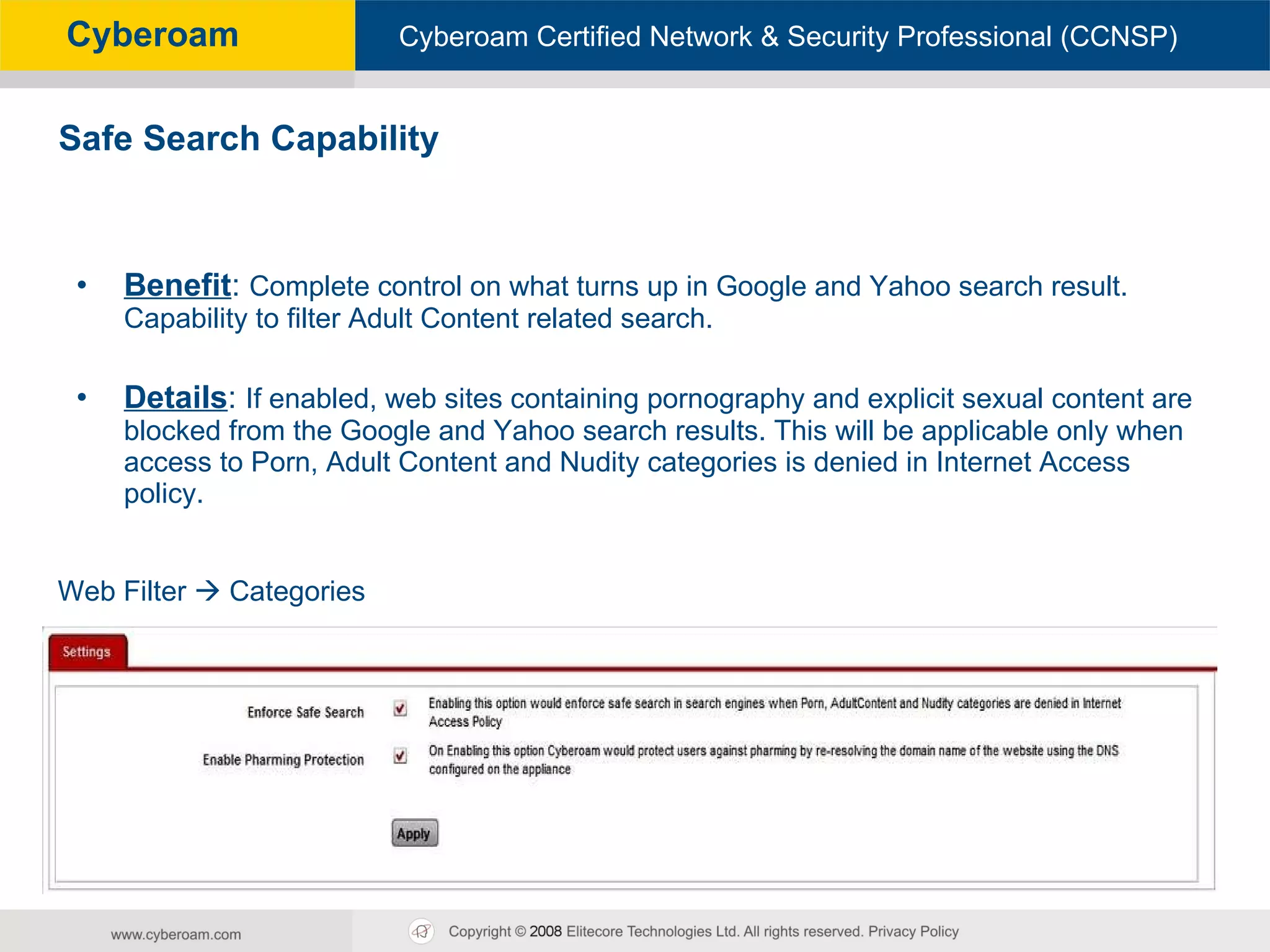
Task: Click the CCNSP course title in header
Action: (x=788, y=37)
